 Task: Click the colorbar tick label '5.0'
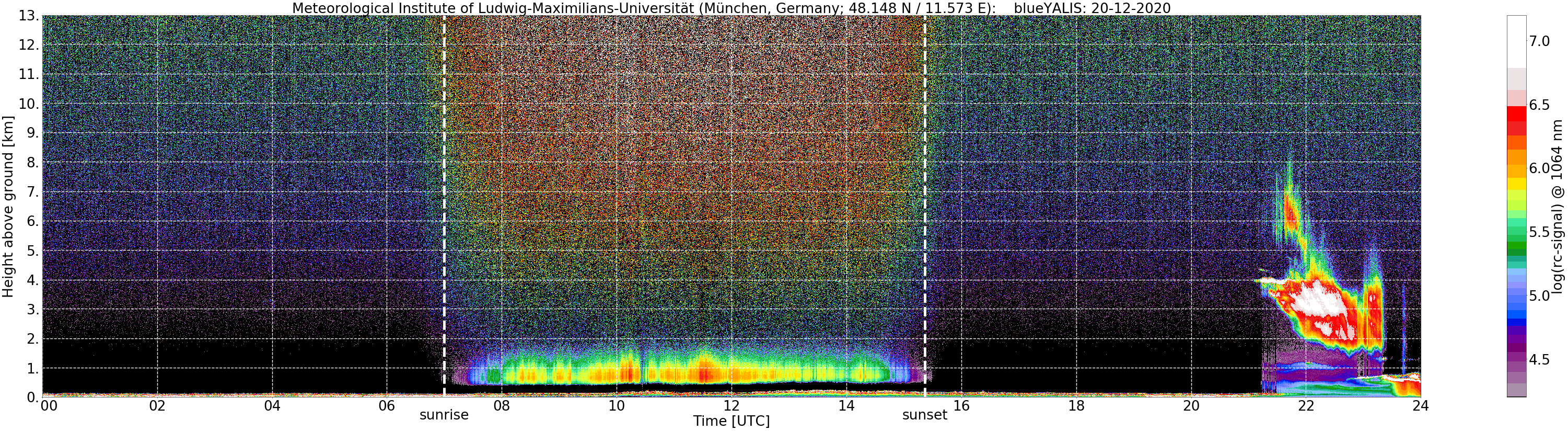point(1539,296)
